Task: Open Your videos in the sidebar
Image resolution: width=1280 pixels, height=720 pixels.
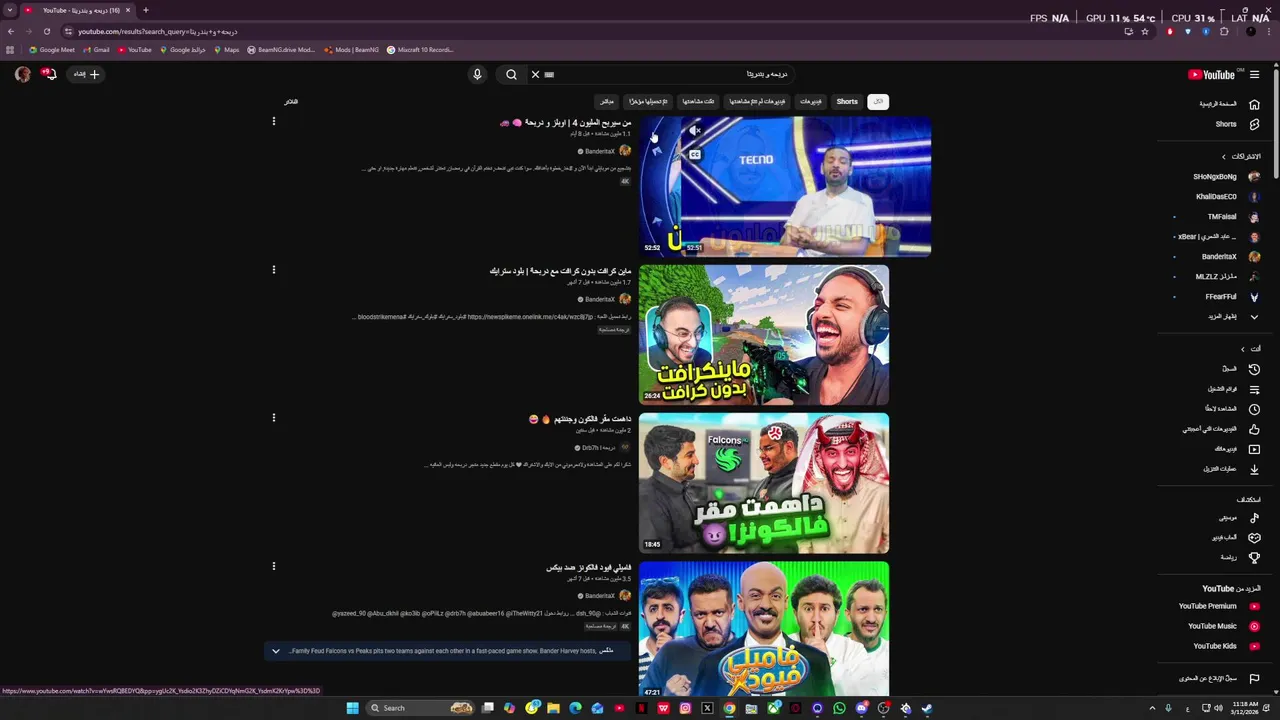Action: pos(1228,449)
